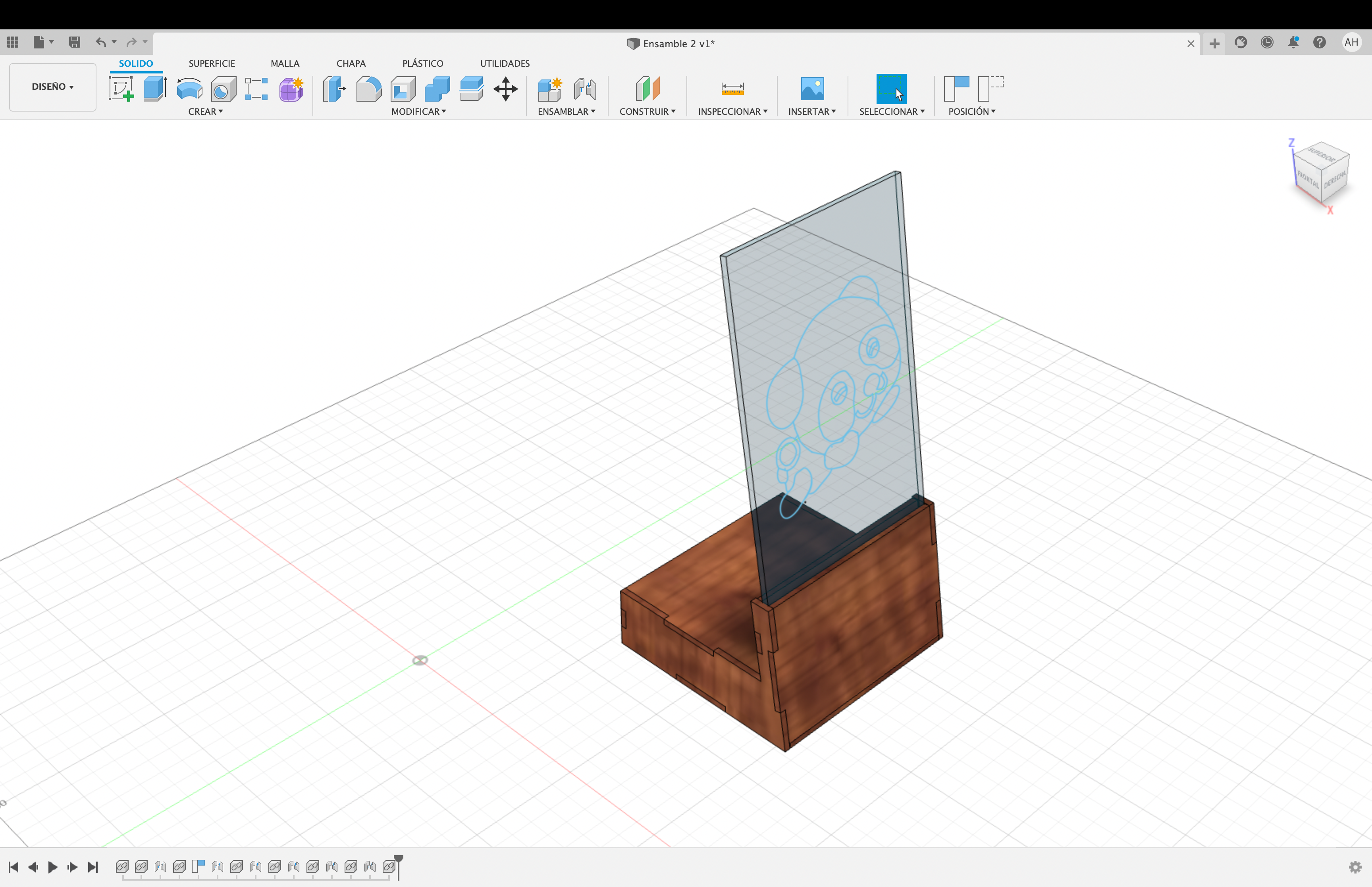1372x887 pixels.
Task: Redo the last undone action
Action: click(132, 42)
